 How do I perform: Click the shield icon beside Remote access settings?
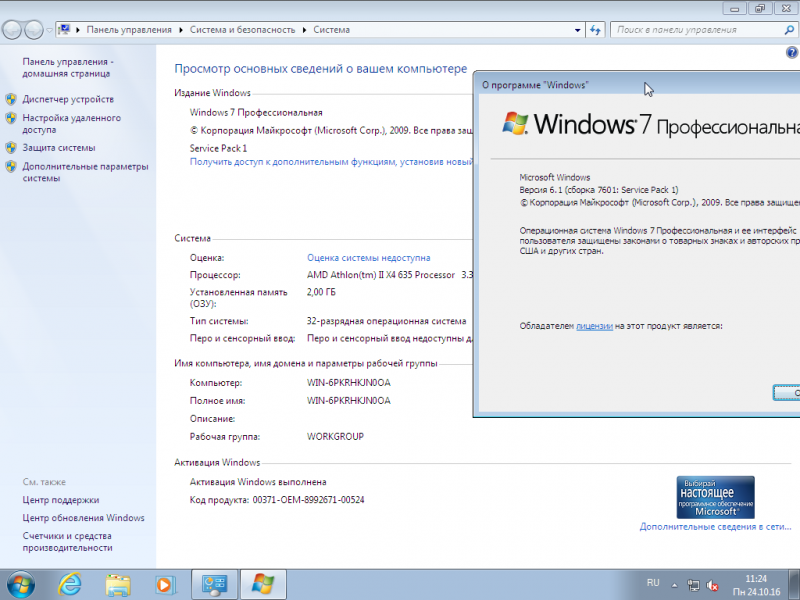(x=11, y=118)
